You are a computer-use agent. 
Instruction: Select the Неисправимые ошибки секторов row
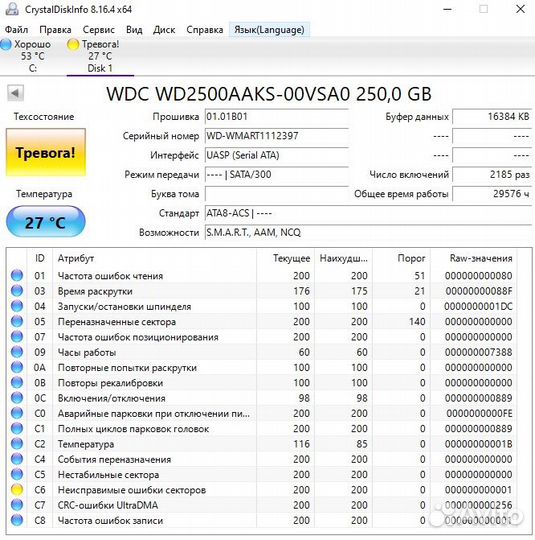[x=262, y=490]
